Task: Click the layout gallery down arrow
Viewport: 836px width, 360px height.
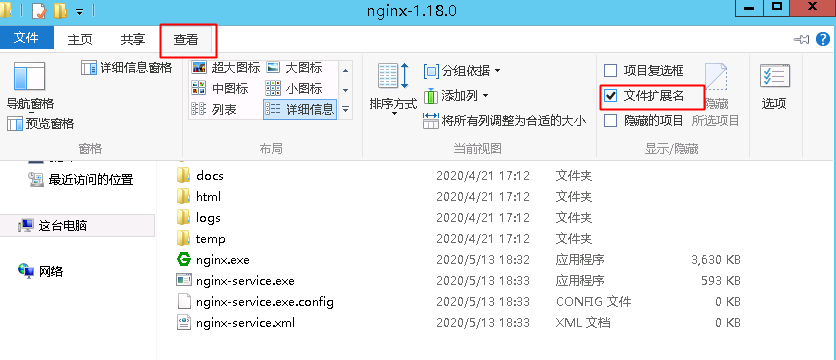Action: 345,90
